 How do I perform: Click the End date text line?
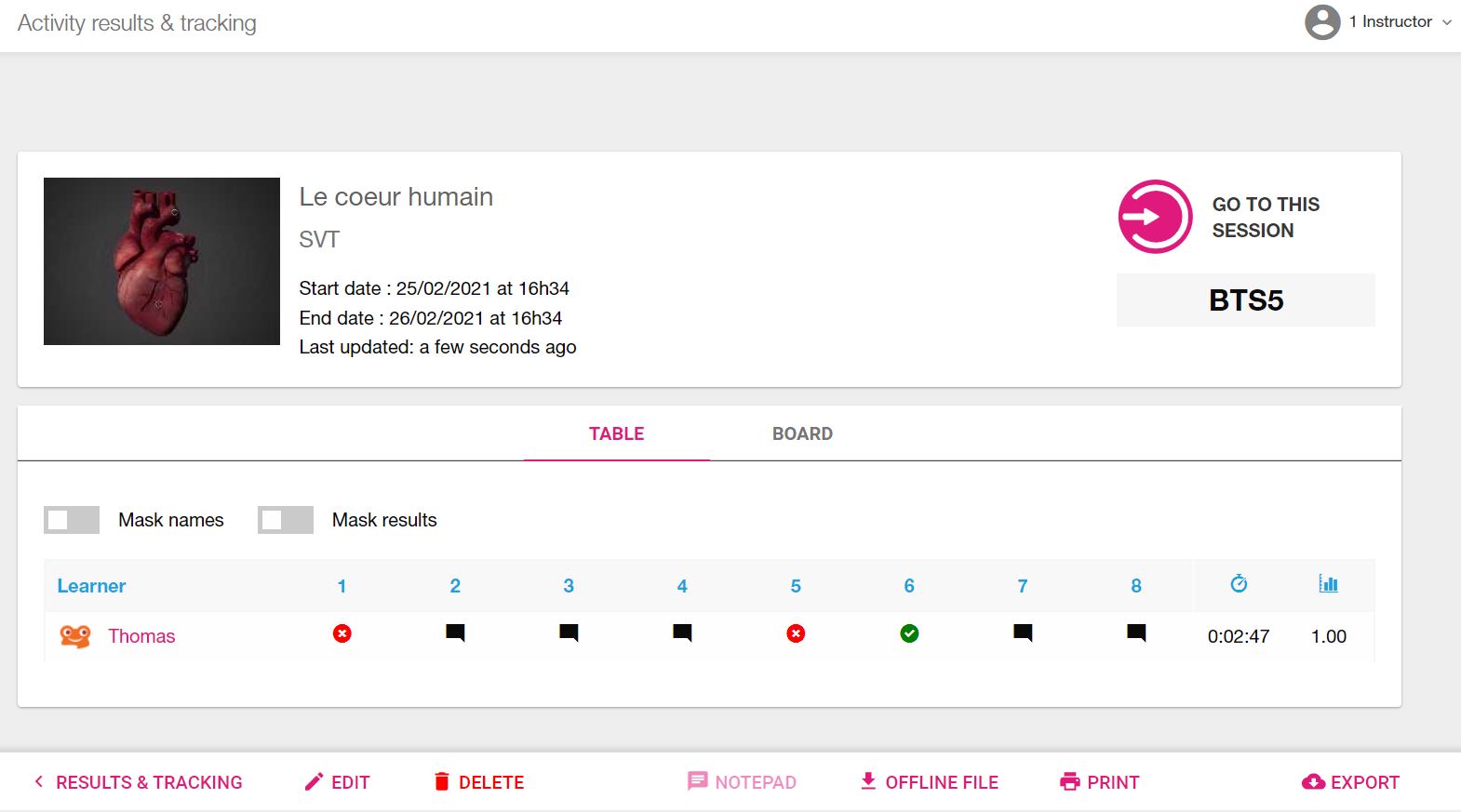[x=430, y=318]
